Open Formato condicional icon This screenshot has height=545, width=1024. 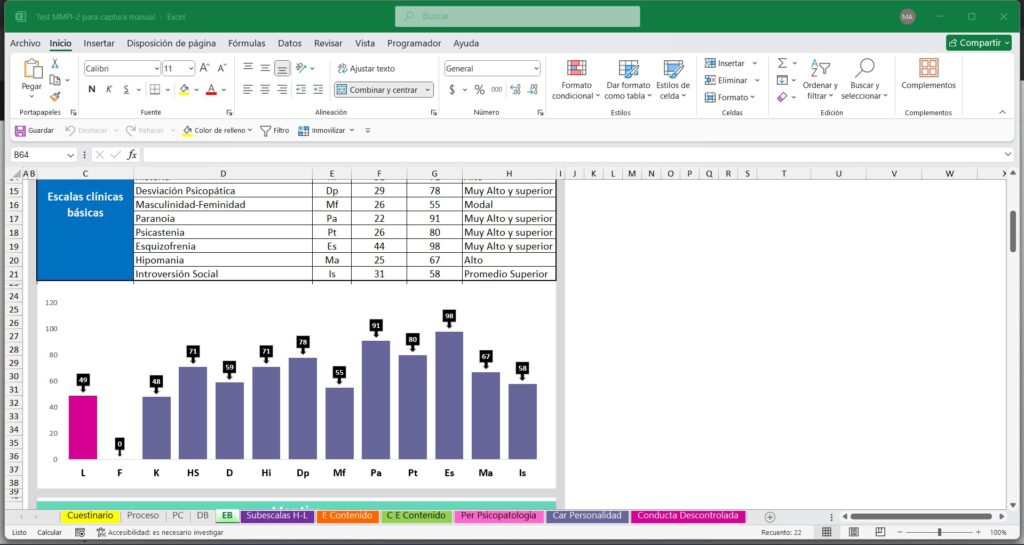click(x=576, y=69)
